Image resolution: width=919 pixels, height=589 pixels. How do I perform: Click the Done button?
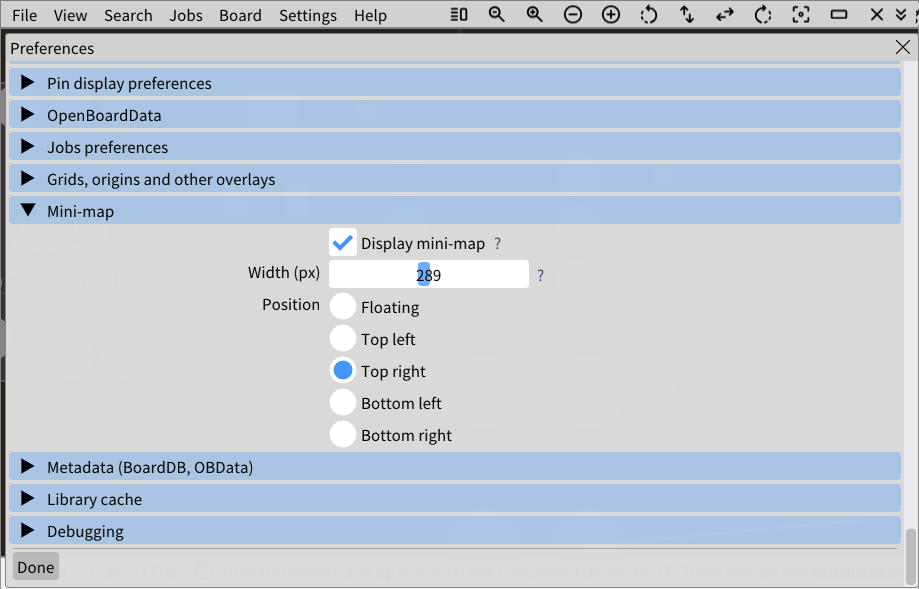coord(35,566)
